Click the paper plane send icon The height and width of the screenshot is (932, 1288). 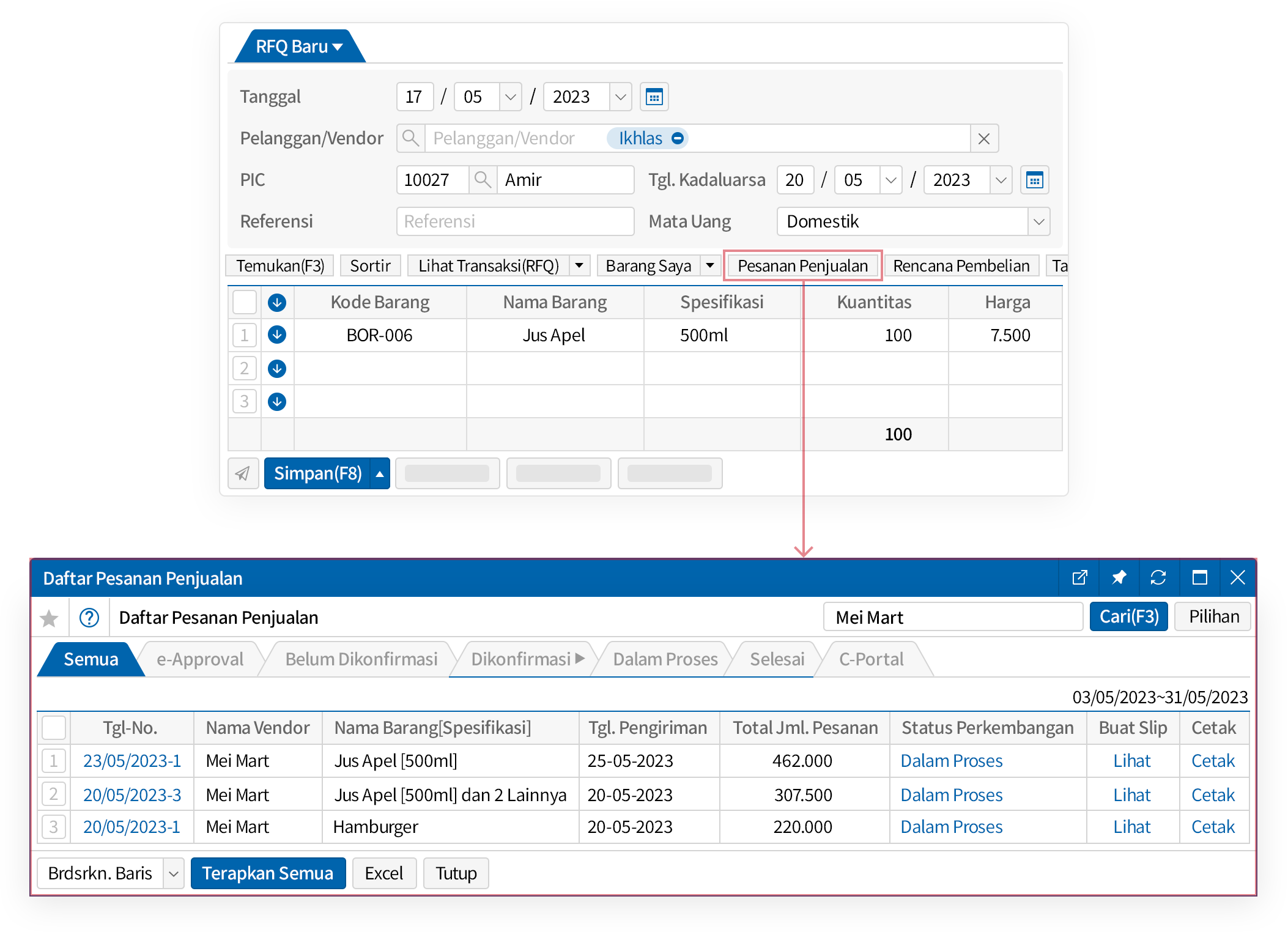tap(243, 473)
